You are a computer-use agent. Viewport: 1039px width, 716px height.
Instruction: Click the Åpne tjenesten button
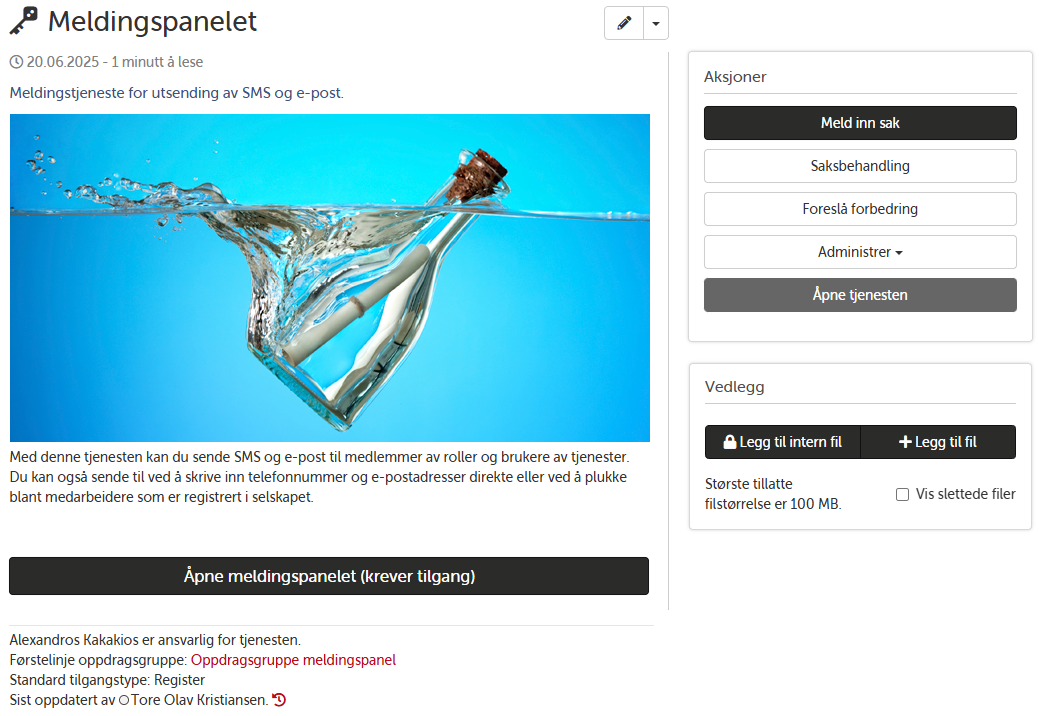[860, 295]
